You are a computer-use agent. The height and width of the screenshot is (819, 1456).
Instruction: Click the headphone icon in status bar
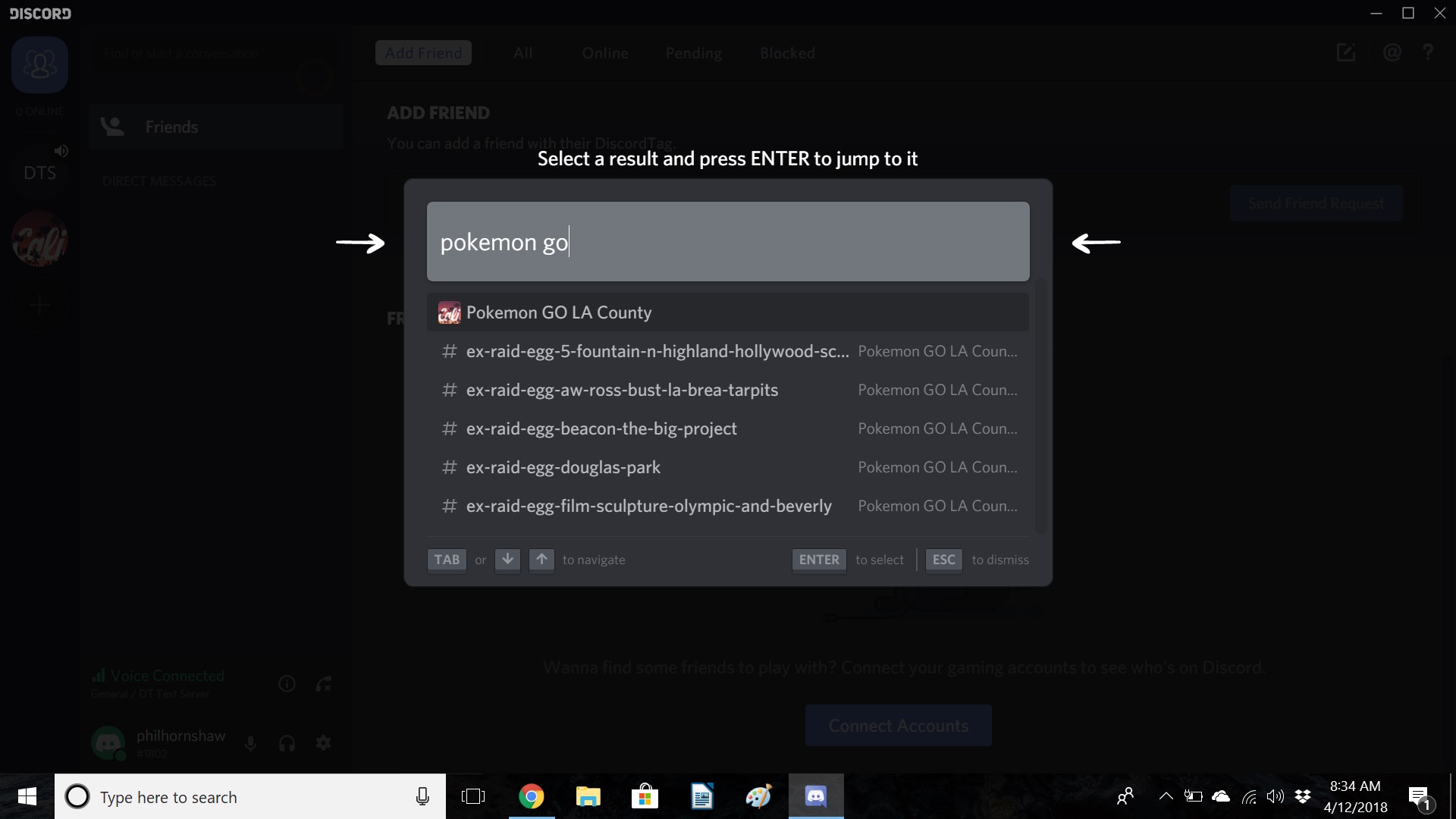tap(288, 743)
